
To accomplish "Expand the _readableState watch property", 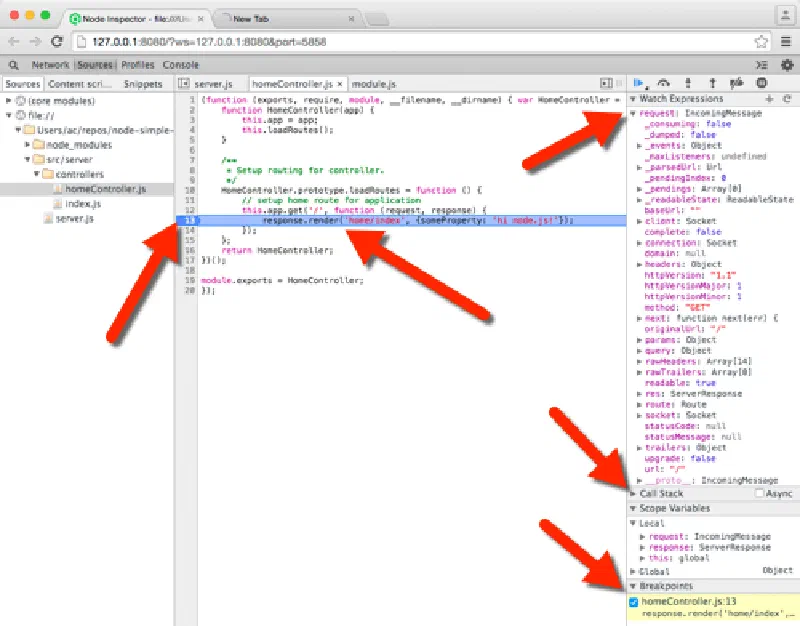I will [x=639, y=199].
